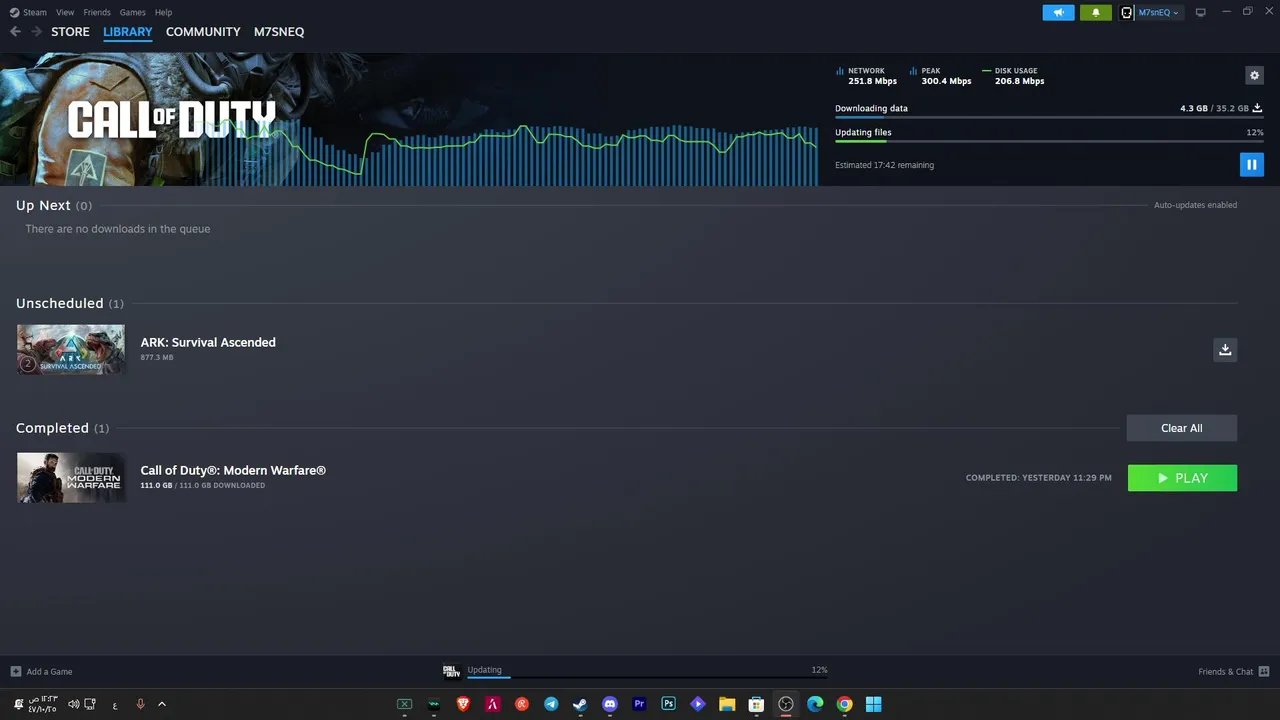Viewport: 1280px width, 720px height.
Task: Open Microsoft Edge from taskbar
Action: (x=815, y=704)
